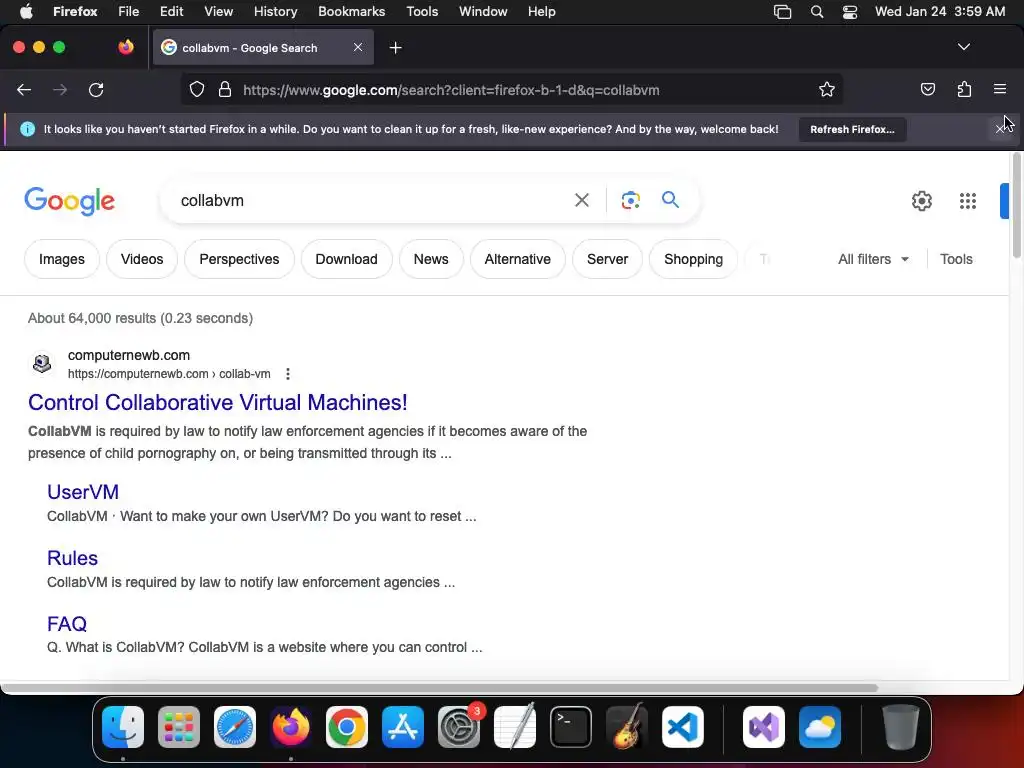
Task: Focus the Google search input field
Action: click(369, 200)
